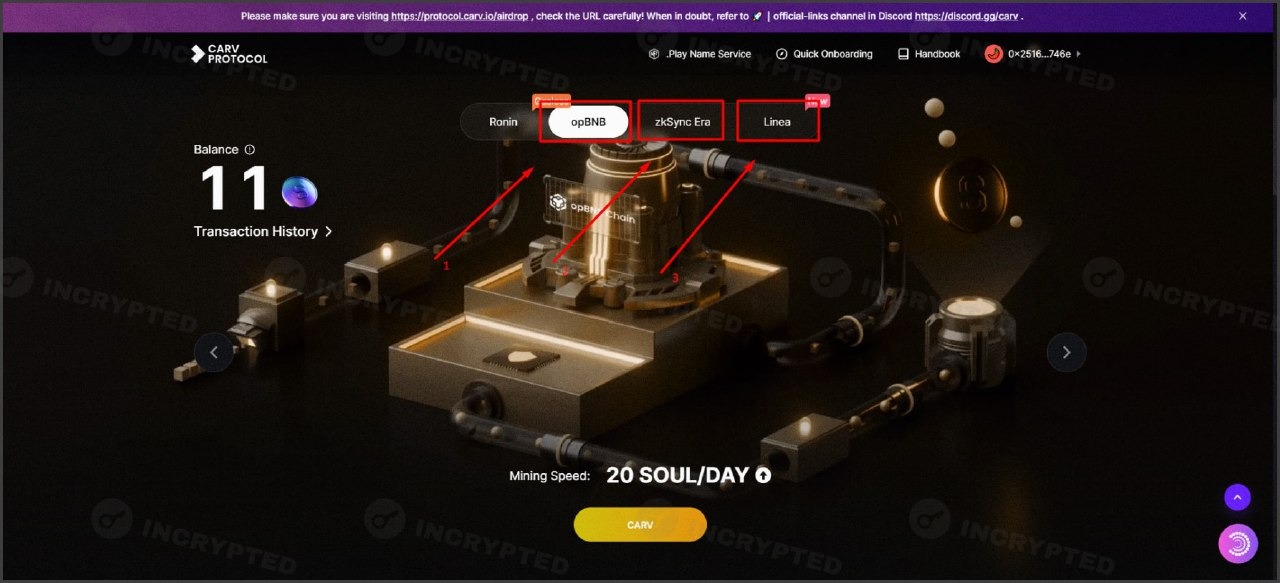Switch to the Linea tab
Viewport: 1280px width, 583px height.
777,122
